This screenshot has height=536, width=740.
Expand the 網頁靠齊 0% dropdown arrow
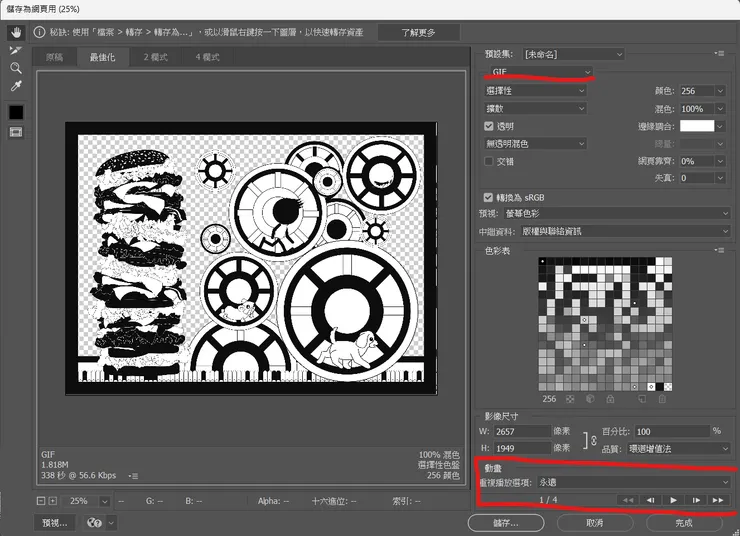pyautogui.click(x=720, y=161)
